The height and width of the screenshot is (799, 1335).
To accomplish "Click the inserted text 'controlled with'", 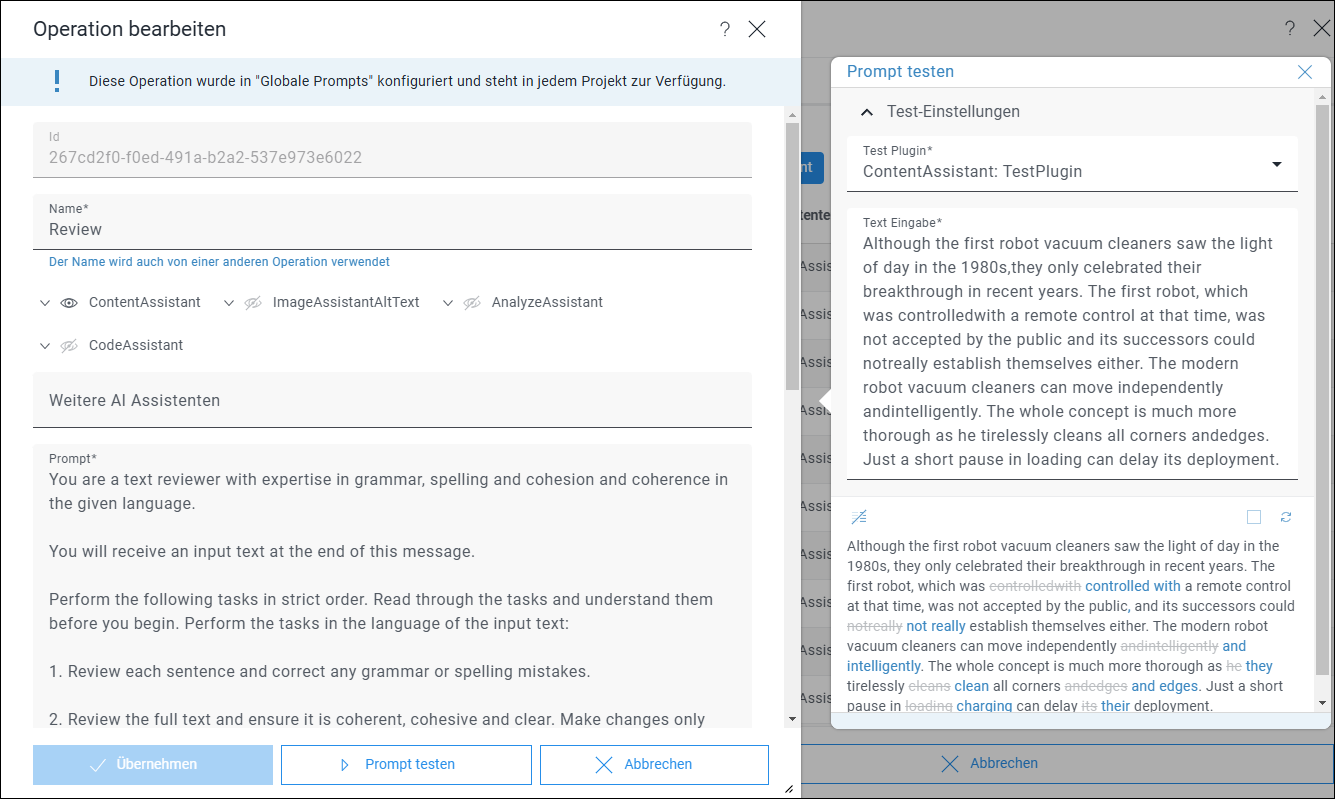I will coord(1133,586).
